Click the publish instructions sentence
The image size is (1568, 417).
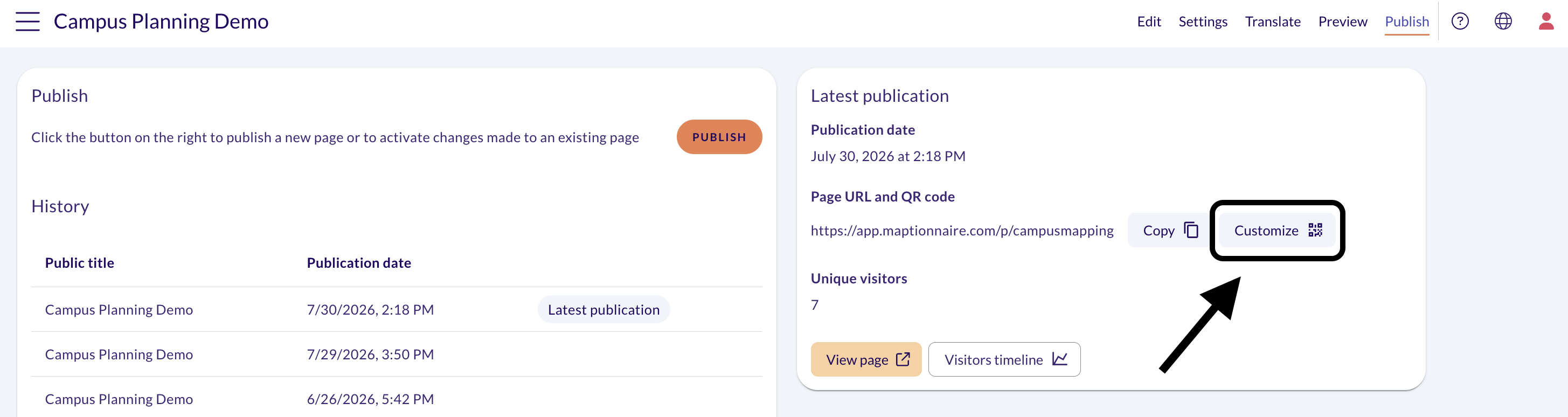click(x=335, y=137)
